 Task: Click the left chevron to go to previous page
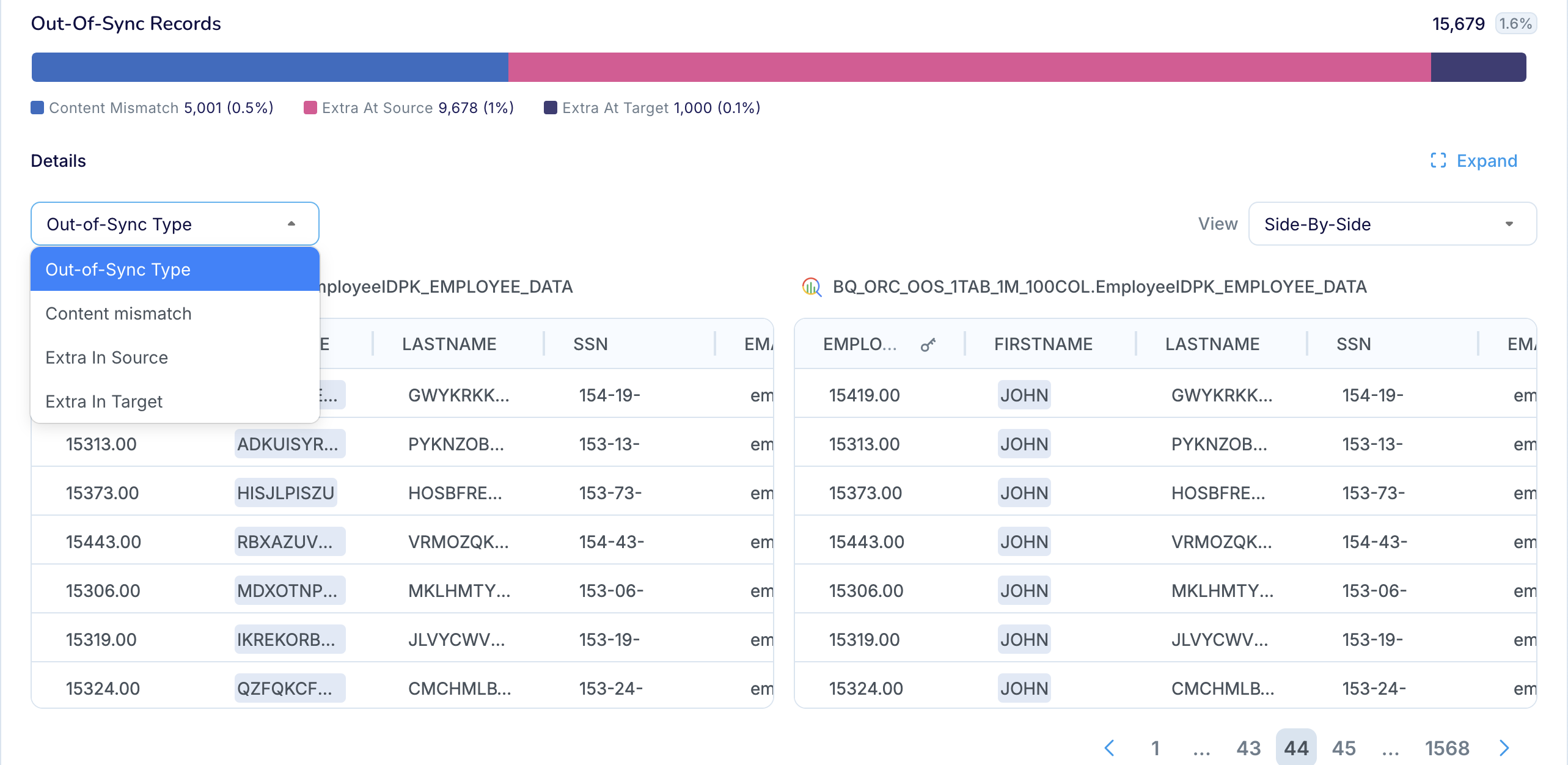pos(1110,747)
